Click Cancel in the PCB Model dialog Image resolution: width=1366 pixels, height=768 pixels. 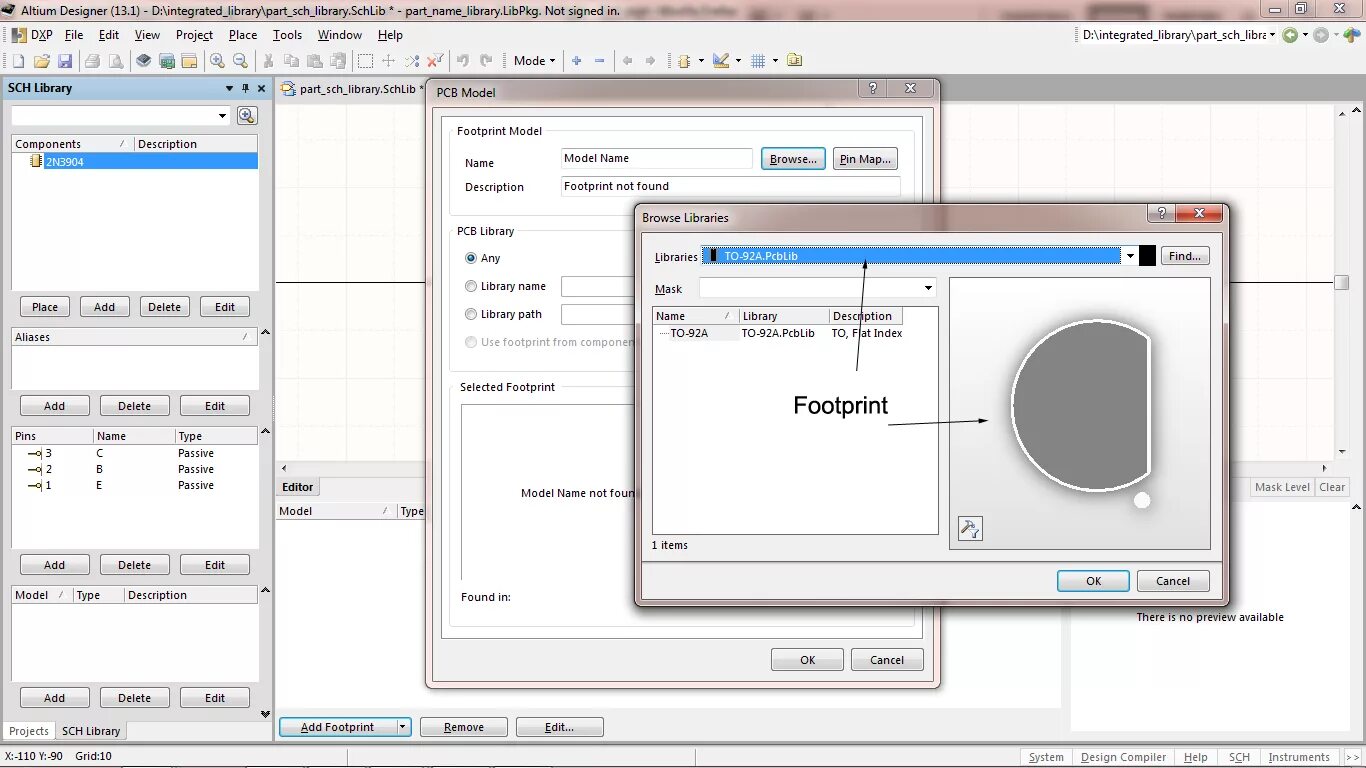887,660
